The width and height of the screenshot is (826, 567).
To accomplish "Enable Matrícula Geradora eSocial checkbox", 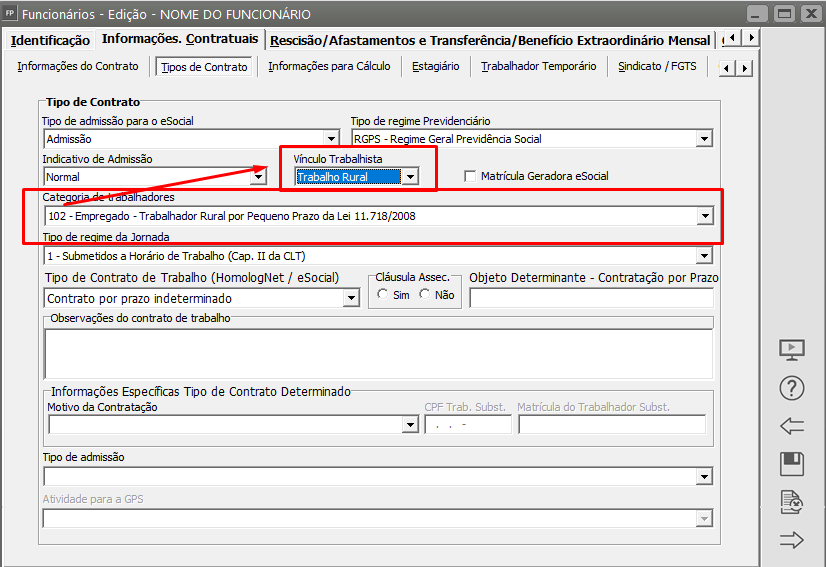I will coord(471,176).
